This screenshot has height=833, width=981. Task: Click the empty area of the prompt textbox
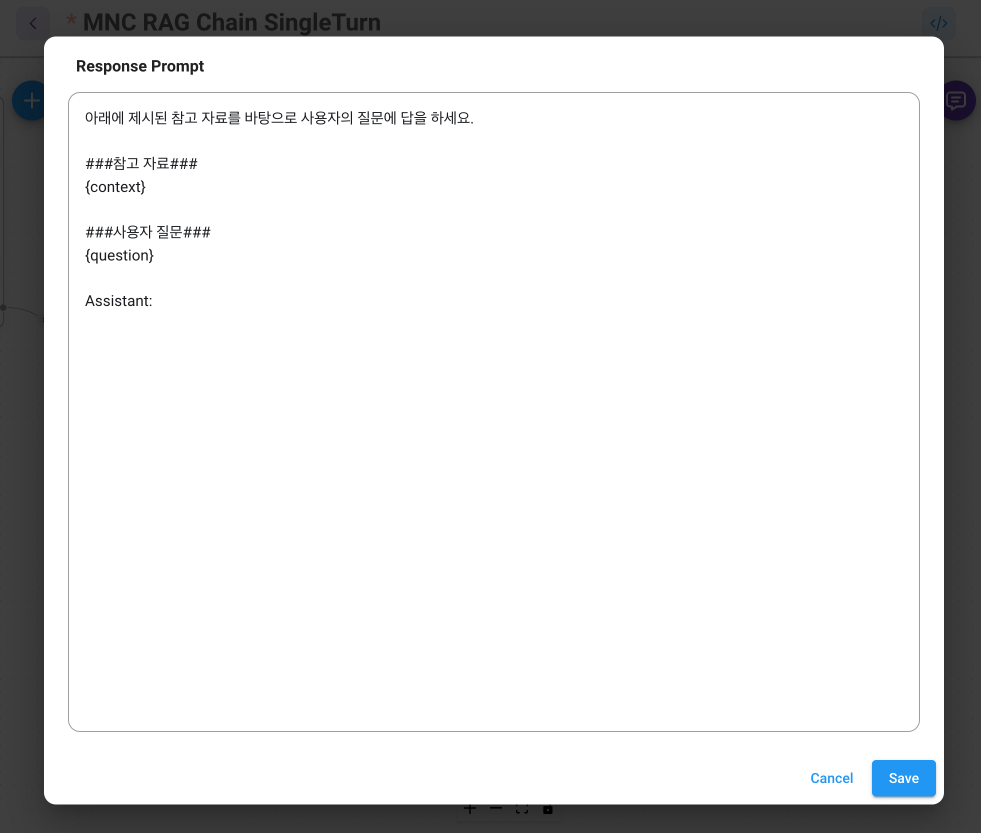tap(493, 520)
